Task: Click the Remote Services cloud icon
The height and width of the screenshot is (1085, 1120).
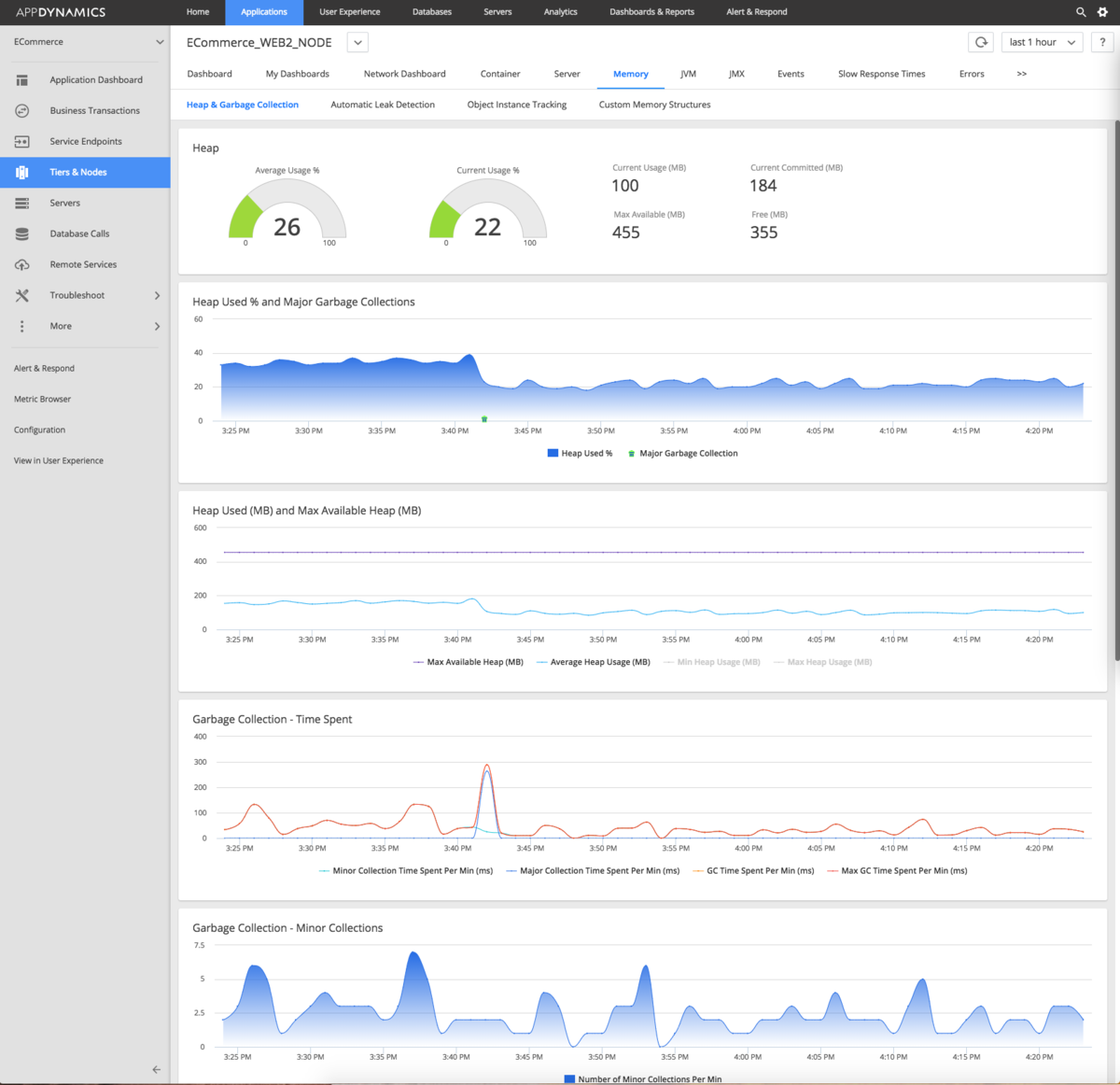Action: coord(22,265)
